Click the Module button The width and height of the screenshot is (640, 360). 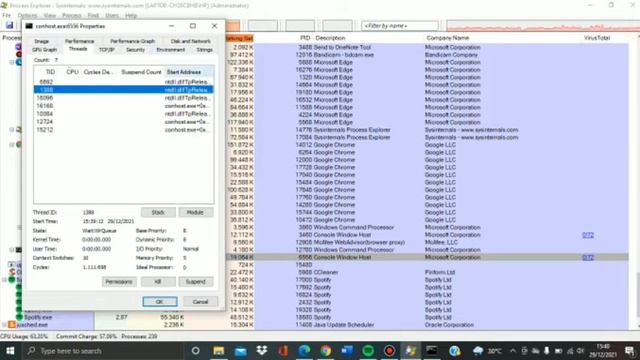click(x=196, y=212)
